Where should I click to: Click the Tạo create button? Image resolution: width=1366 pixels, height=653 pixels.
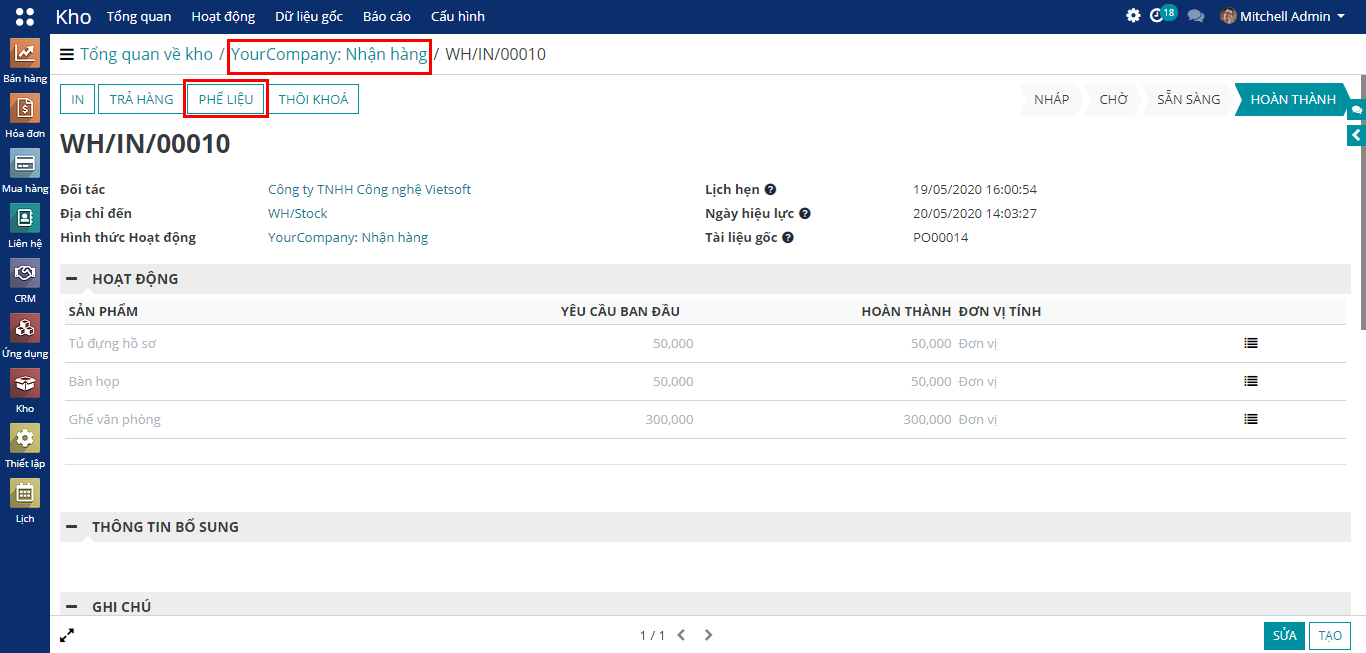tap(1330, 636)
